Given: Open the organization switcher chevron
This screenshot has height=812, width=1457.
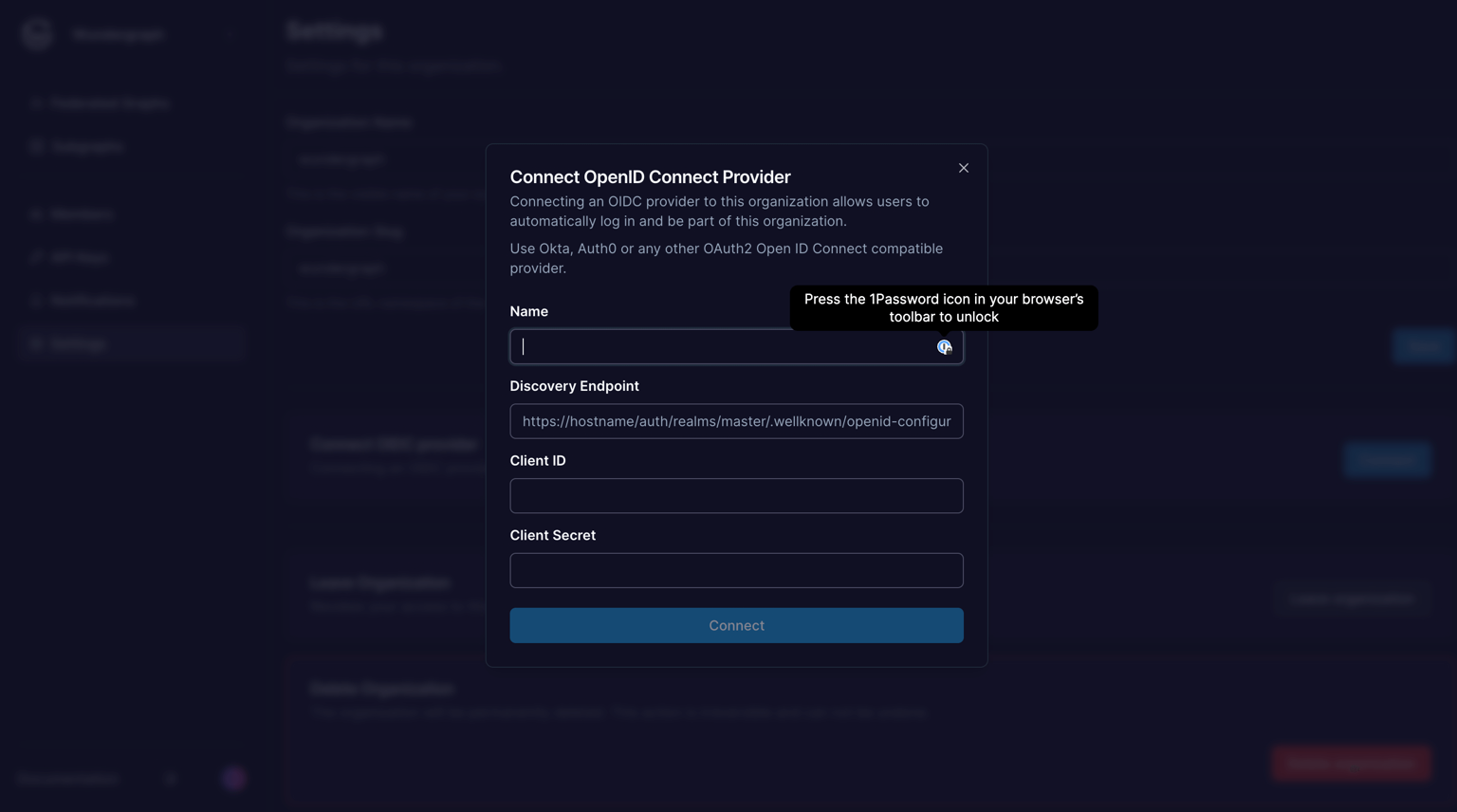Looking at the screenshot, I should [230, 33].
